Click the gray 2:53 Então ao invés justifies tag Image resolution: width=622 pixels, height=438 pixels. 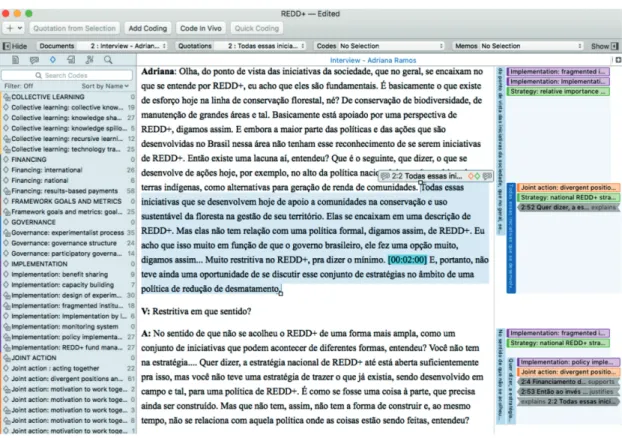568,392
